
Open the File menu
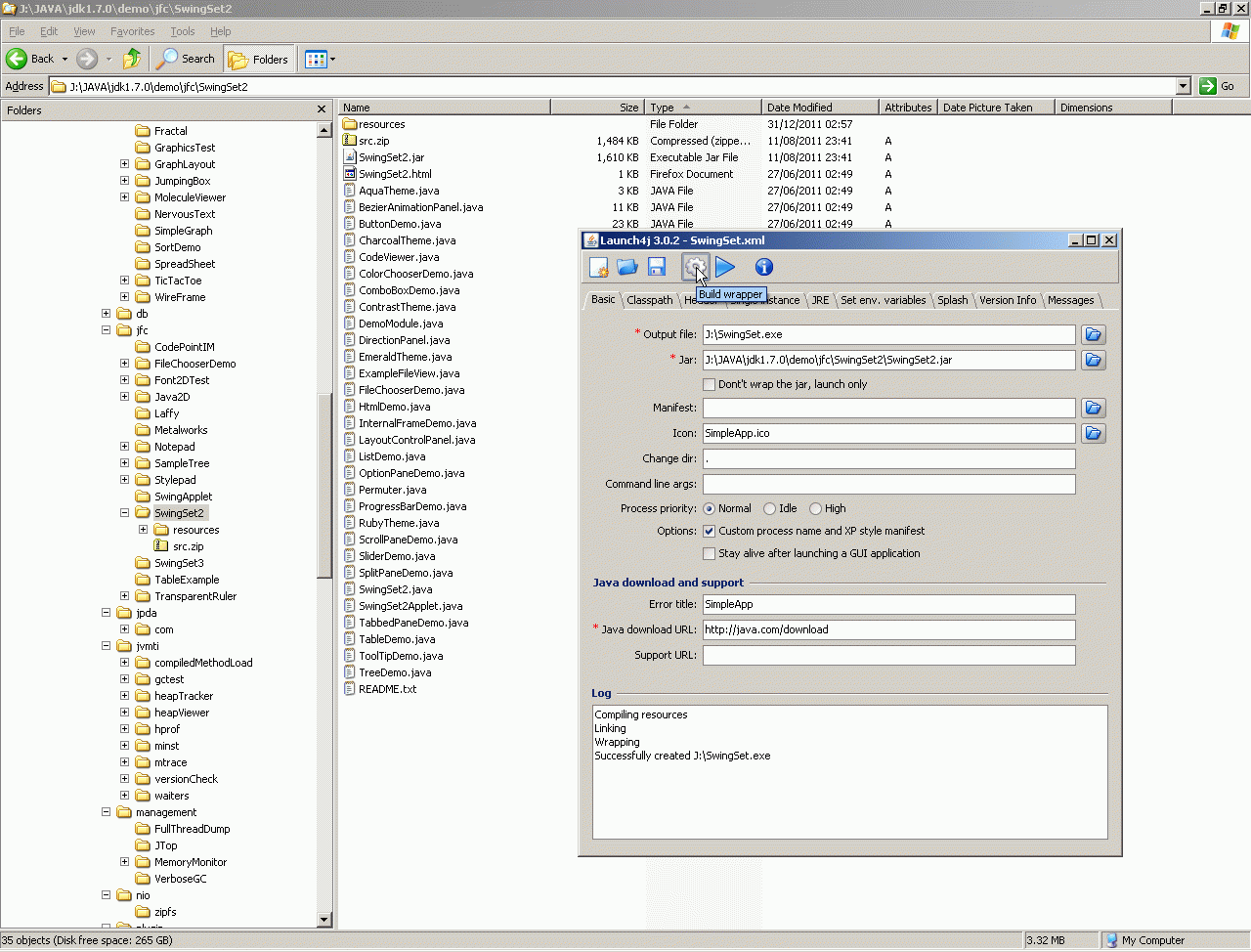point(17,31)
